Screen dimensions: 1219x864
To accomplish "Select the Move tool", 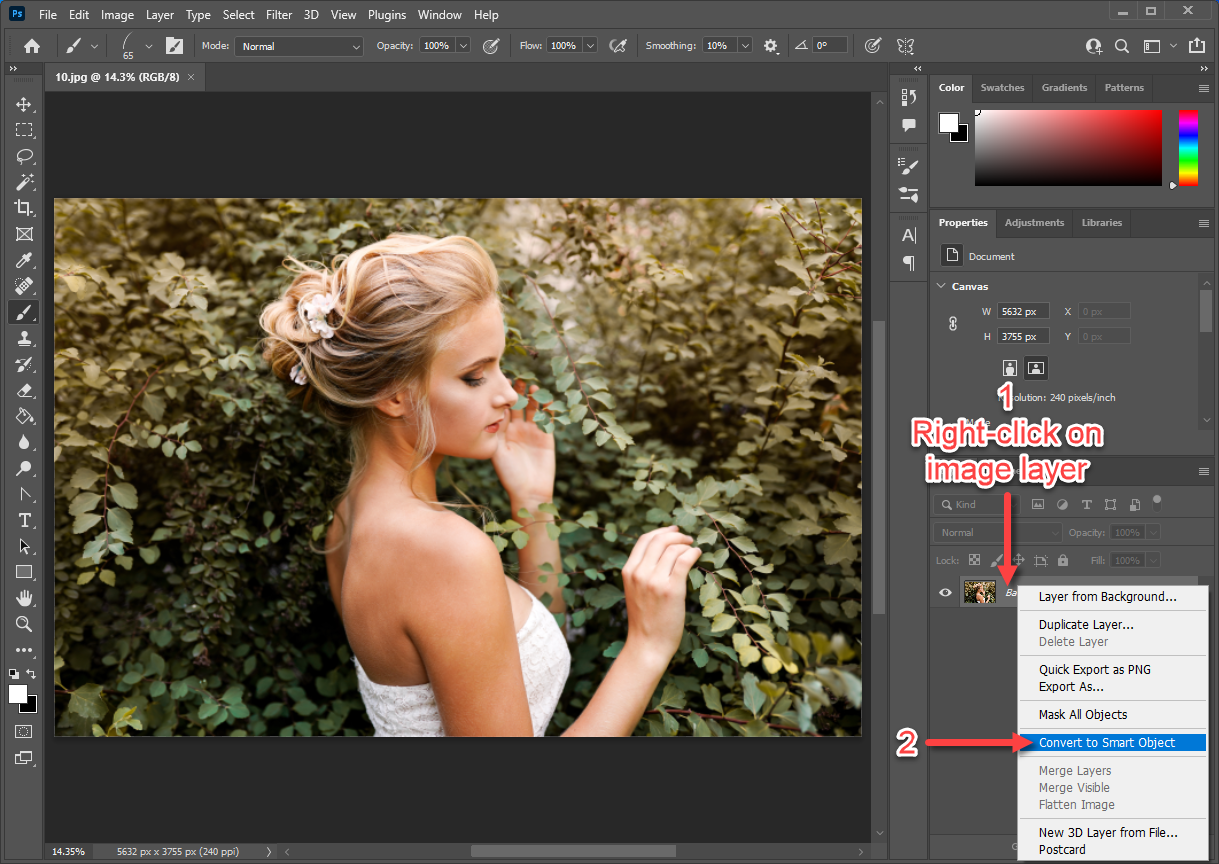I will (x=24, y=103).
